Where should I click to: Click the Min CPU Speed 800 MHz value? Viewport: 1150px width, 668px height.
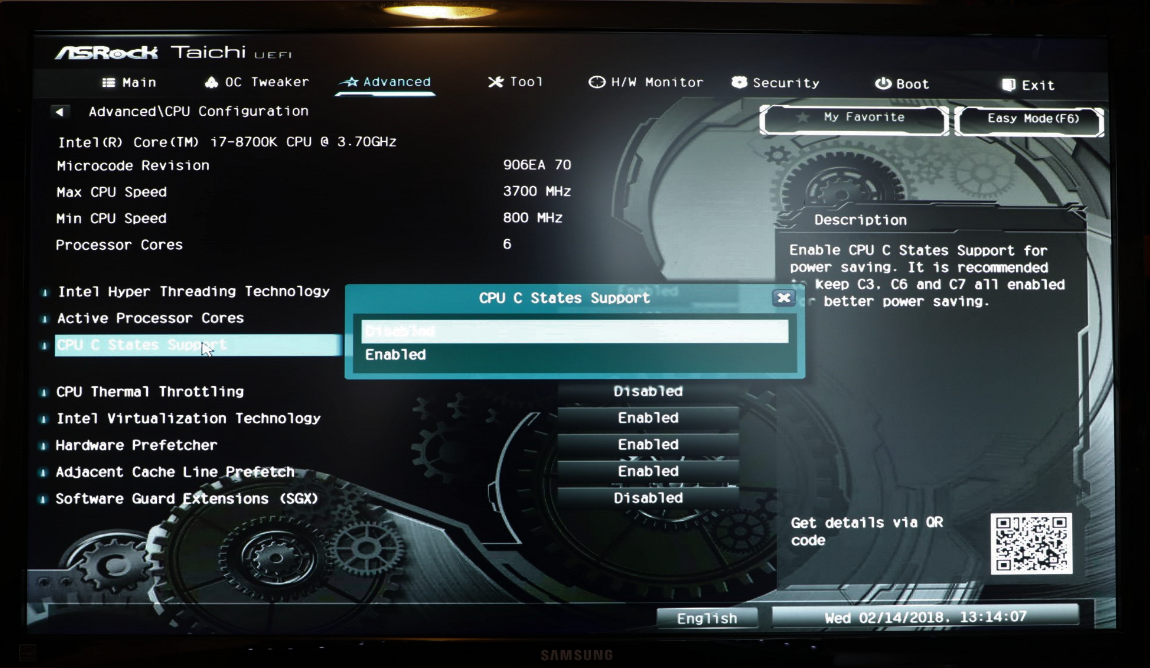[x=532, y=218]
